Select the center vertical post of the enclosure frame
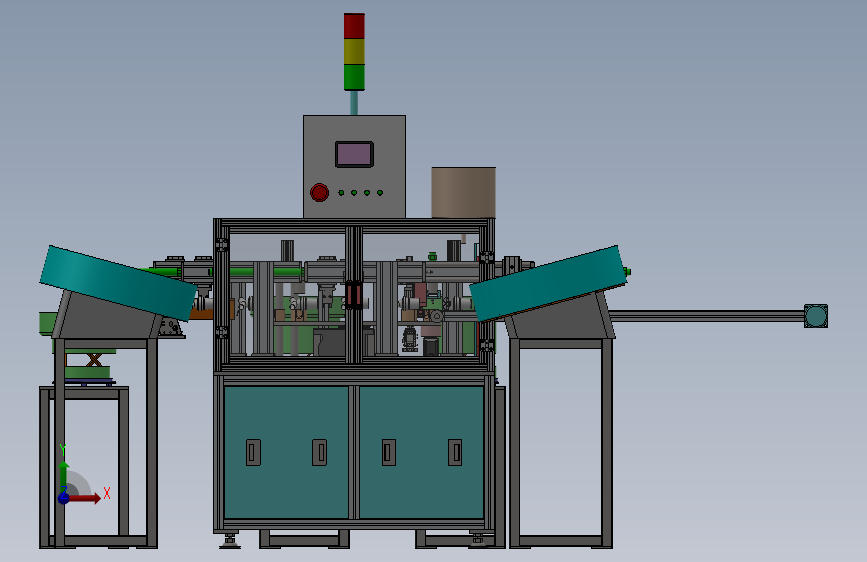 tap(354, 294)
